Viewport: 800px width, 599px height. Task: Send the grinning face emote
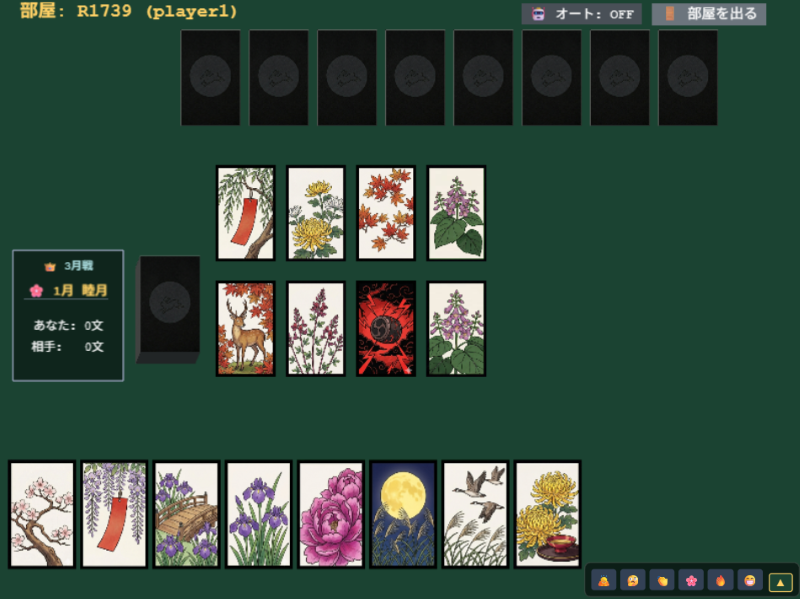[x=749, y=581]
